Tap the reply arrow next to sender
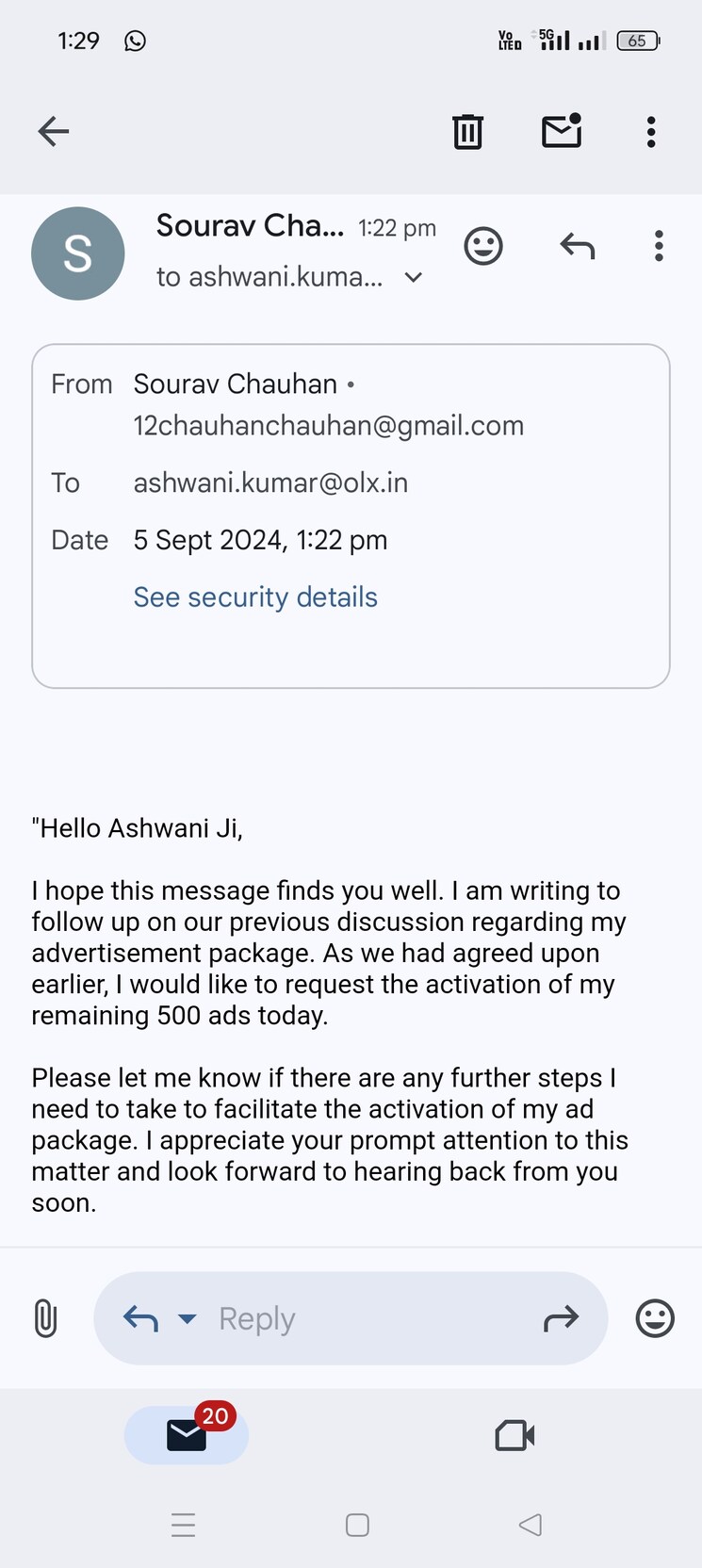Image resolution: width=702 pixels, height=1568 pixels. 577,247
